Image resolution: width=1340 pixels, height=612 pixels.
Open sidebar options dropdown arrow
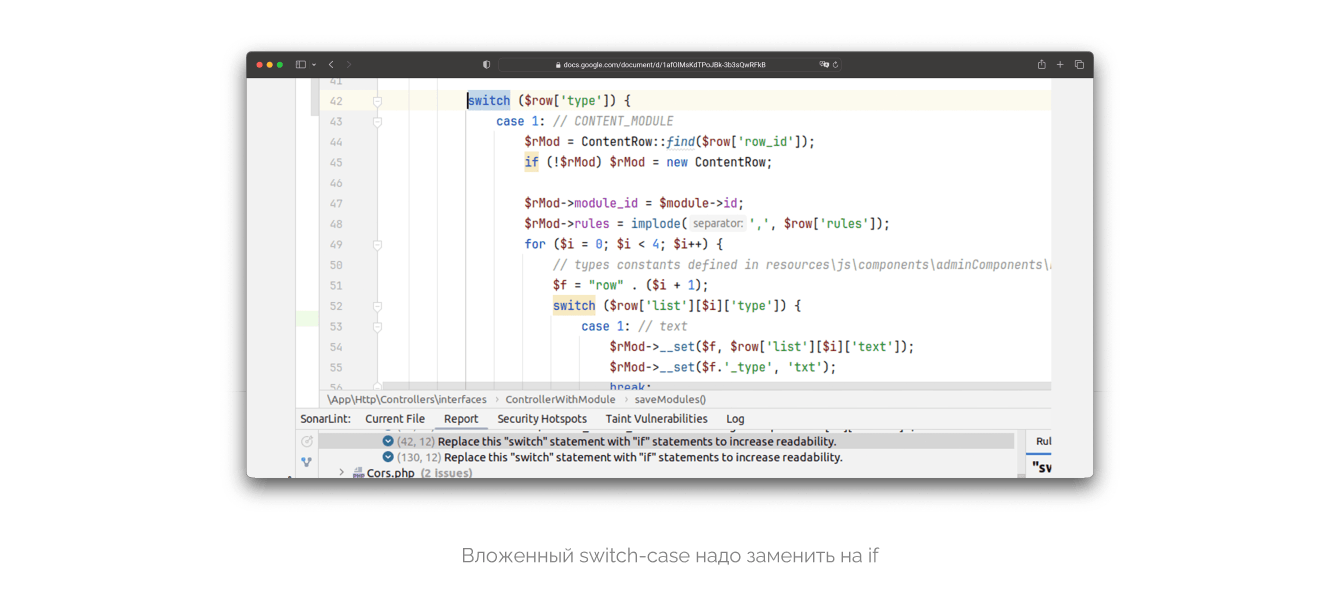point(314,65)
